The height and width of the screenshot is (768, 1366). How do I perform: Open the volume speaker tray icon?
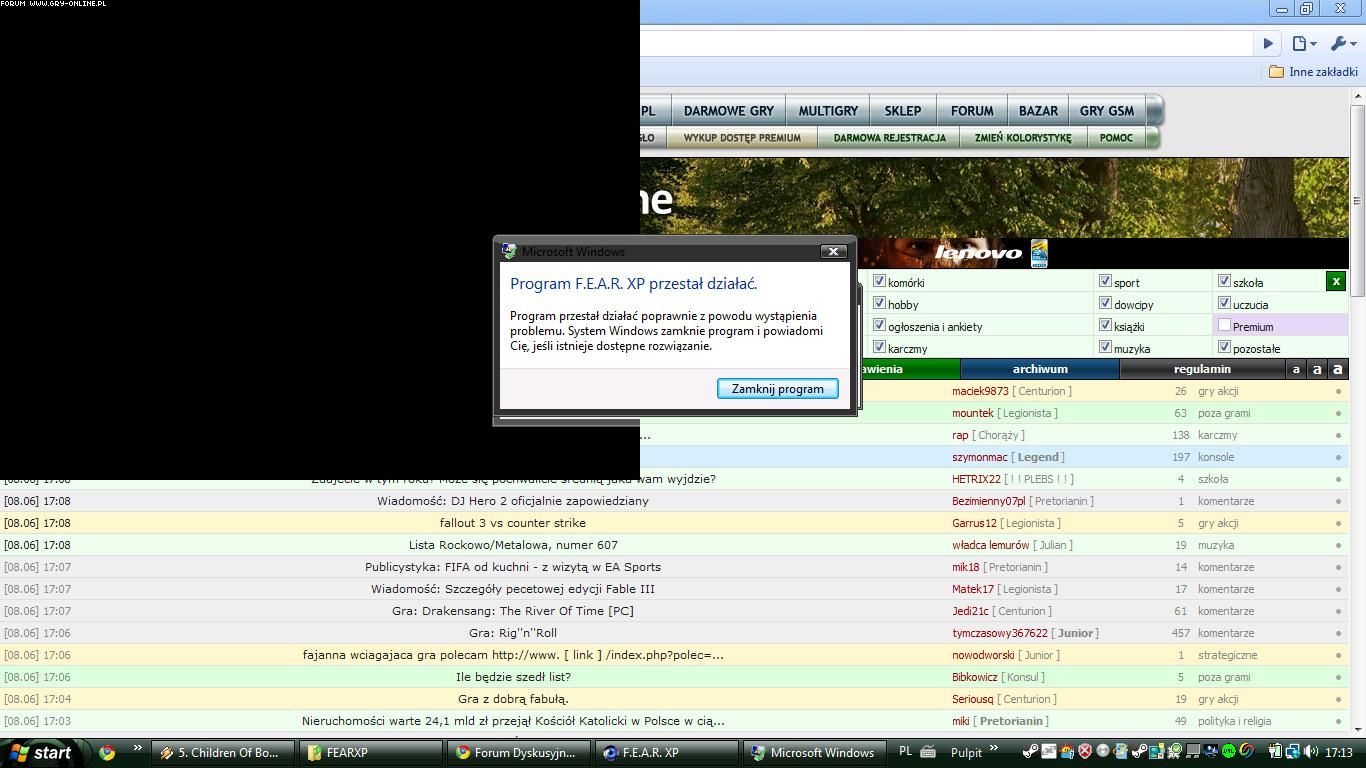(x=1311, y=752)
